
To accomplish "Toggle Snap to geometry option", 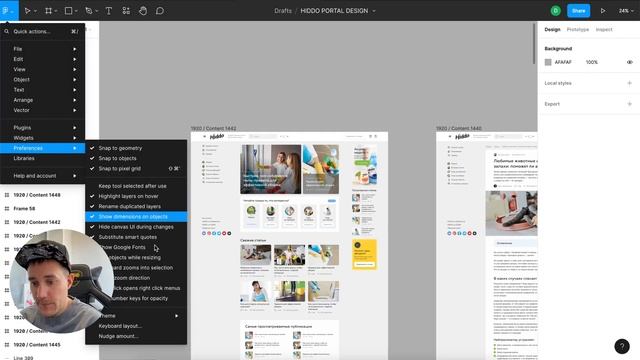I will (136, 148).
